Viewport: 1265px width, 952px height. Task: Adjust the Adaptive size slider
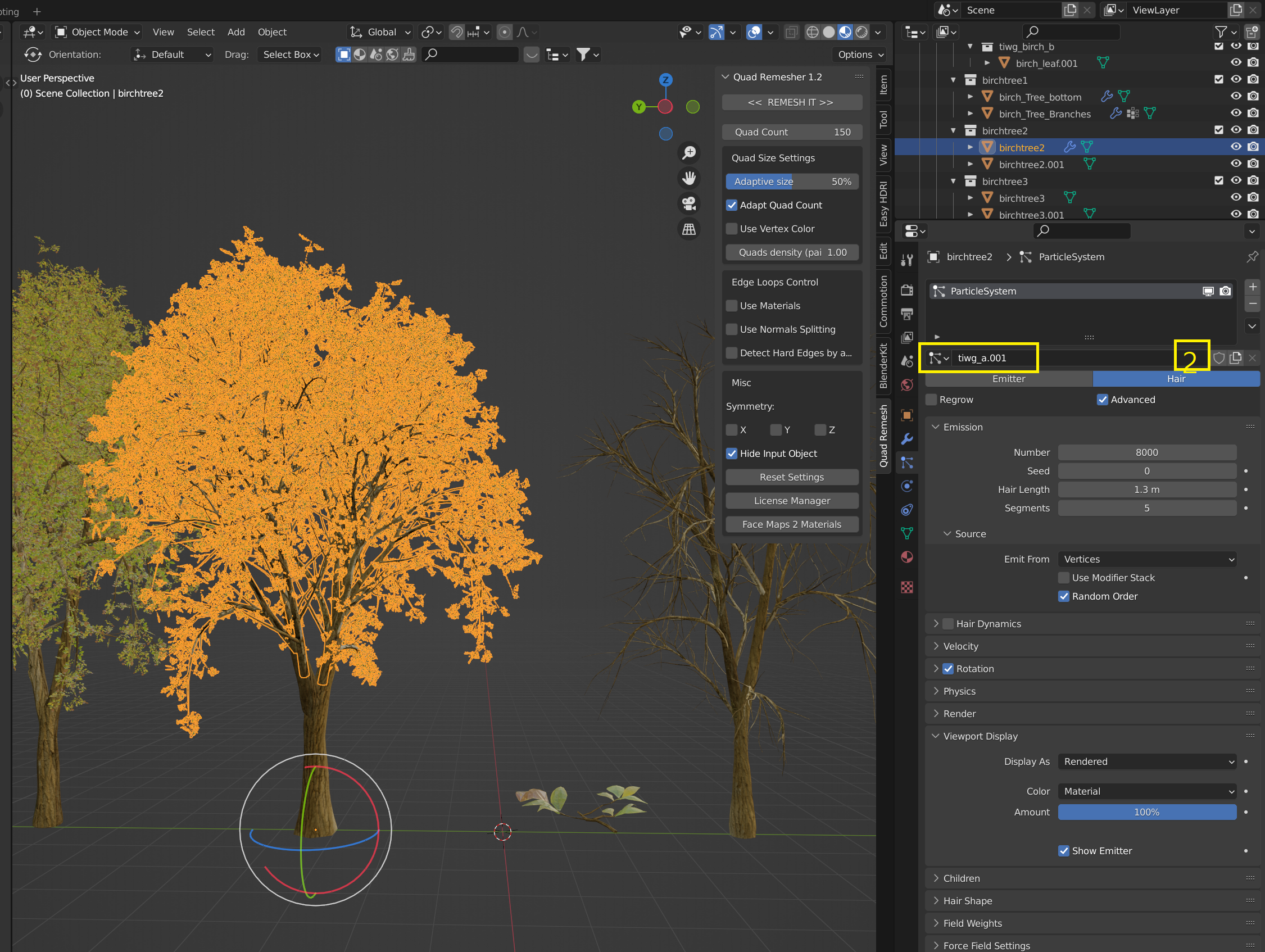791,182
